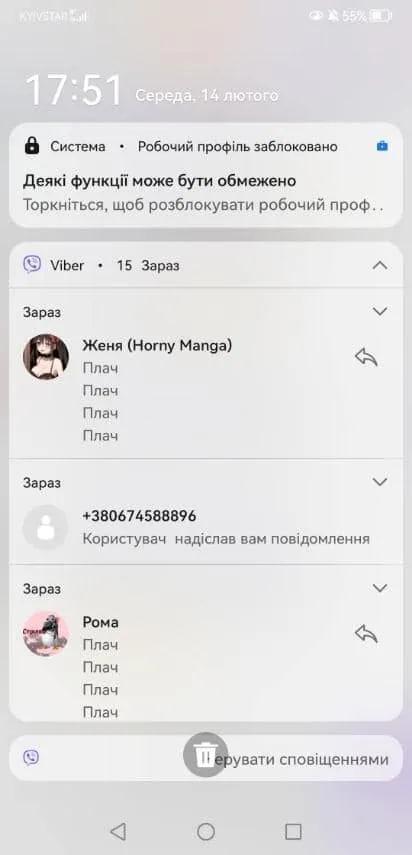The width and height of the screenshot is (412, 855).
Task: Open Керувати сповіщеннями link
Action: point(302,759)
